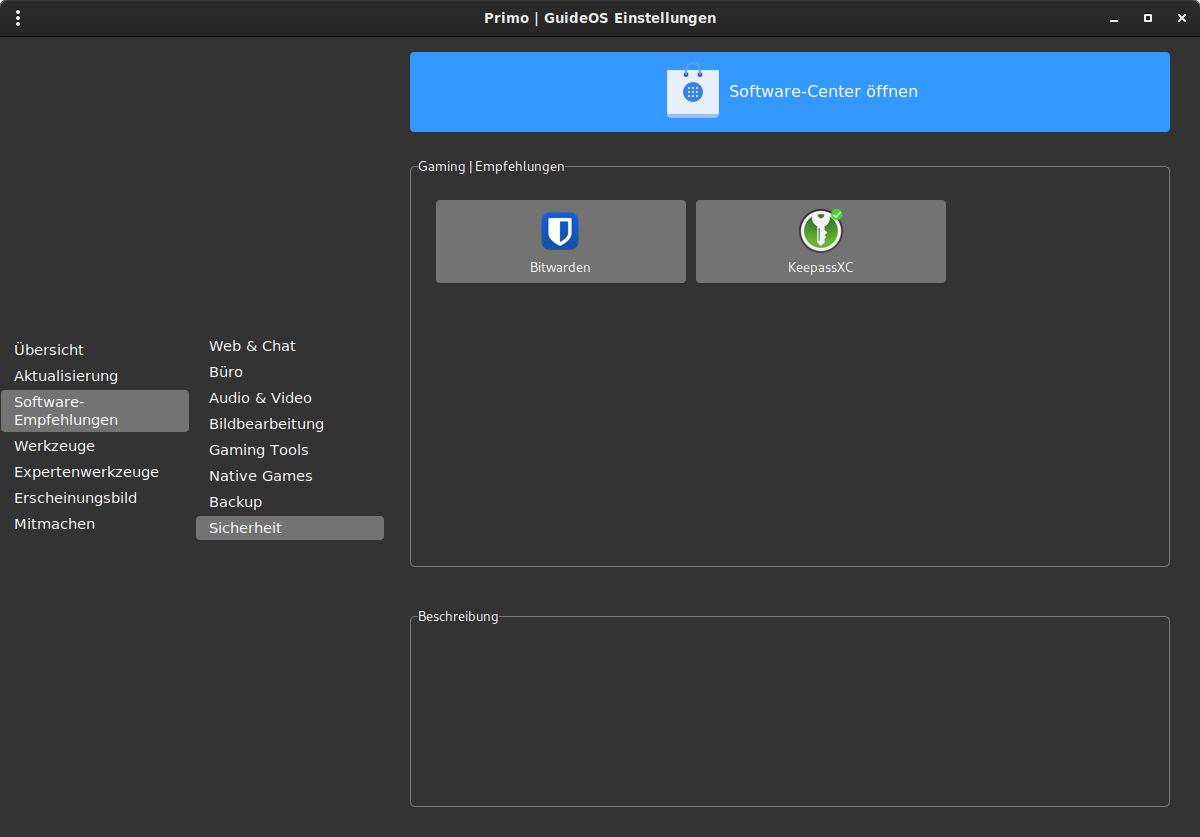1200x837 pixels.
Task: Click the KeepassXC key icon
Action: (820, 231)
